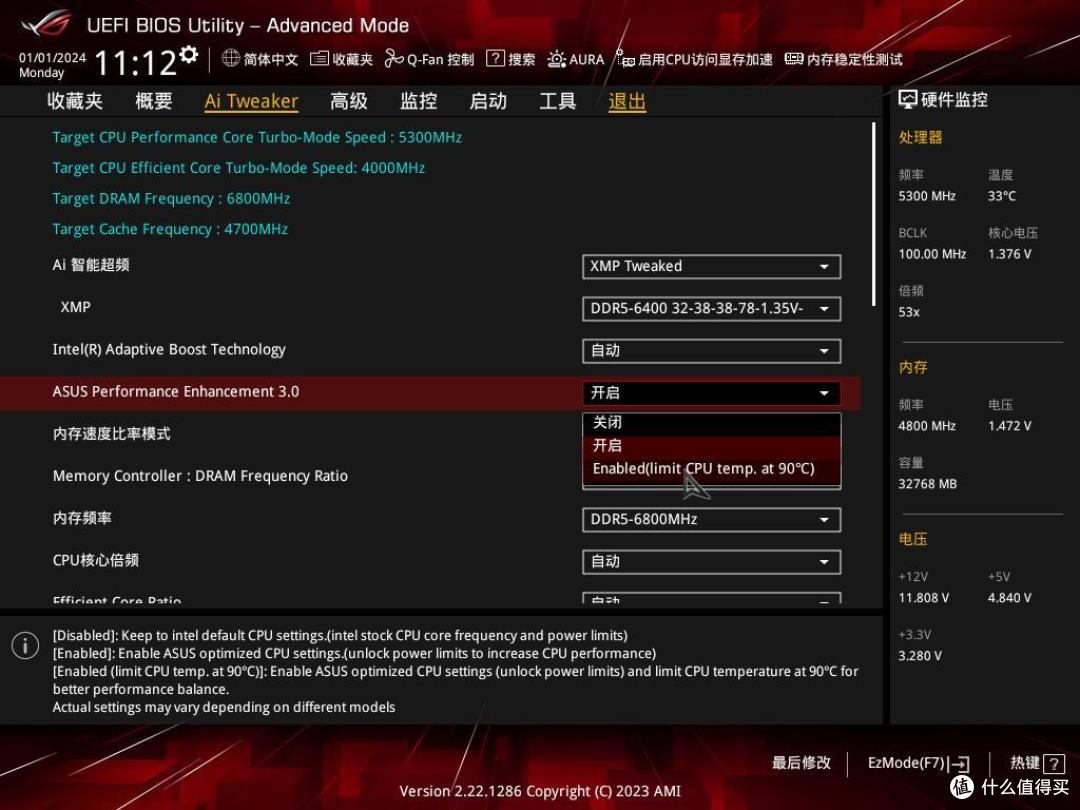
Task: Click 简体中文 language selector
Action: [260, 59]
